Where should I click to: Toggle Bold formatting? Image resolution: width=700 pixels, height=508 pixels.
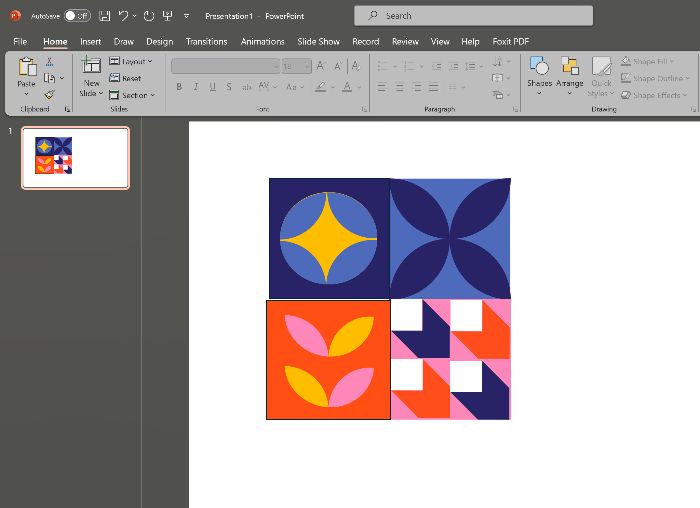179,87
